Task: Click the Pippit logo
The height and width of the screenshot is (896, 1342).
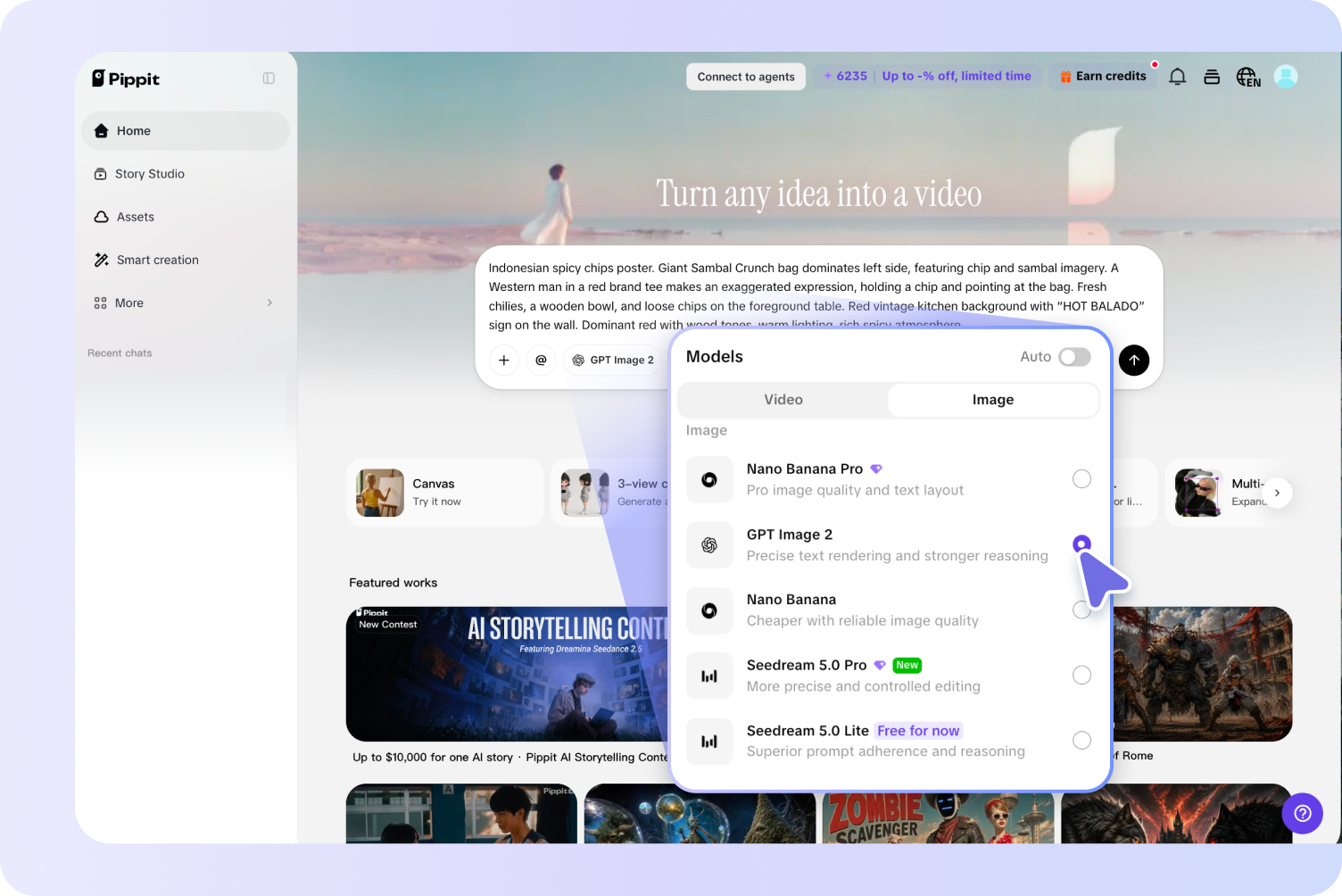Action: click(x=126, y=79)
